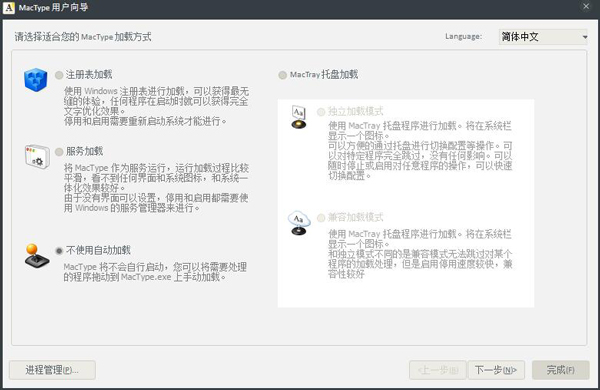The width and height of the screenshot is (600, 390).
Task: Click the manual loading MacType.exe description text
Action: pyautogui.click(x=155, y=272)
